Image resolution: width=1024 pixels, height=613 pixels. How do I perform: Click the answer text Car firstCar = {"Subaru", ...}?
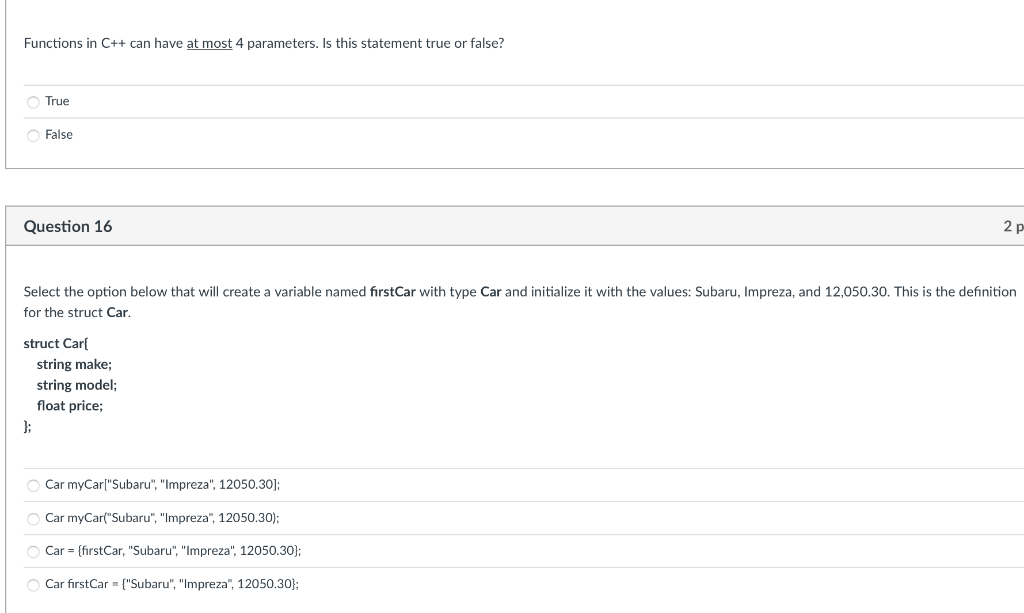coord(172,584)
